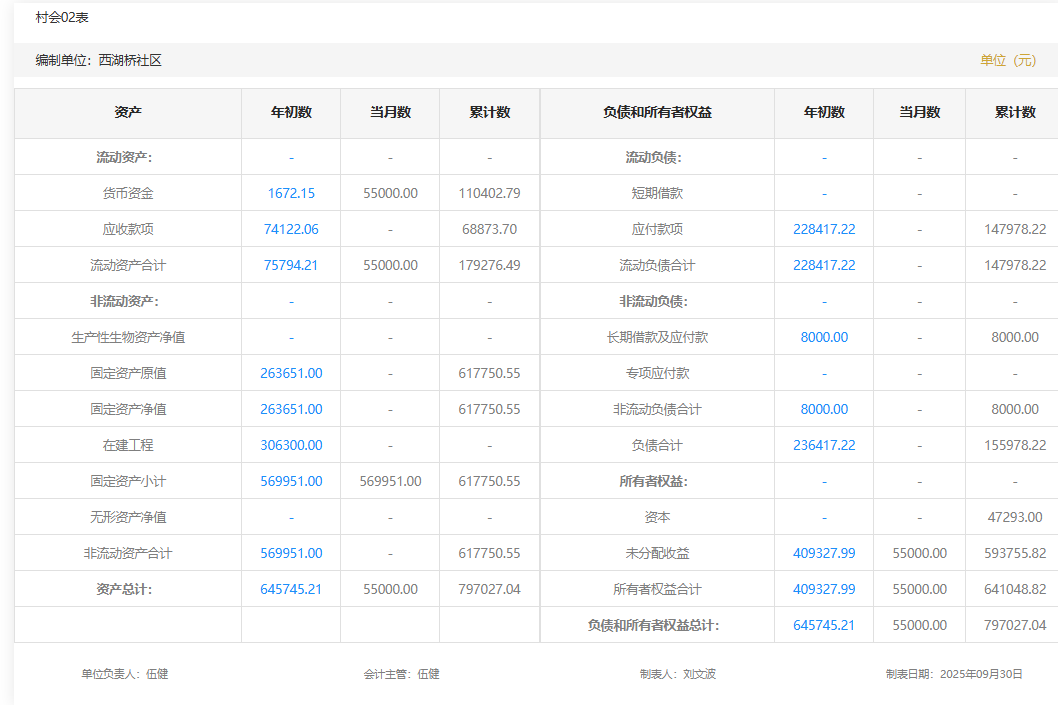Open the 应付款项 beginning balance 228417.22
The image size is (1058, 705).
tap(824, 229)
